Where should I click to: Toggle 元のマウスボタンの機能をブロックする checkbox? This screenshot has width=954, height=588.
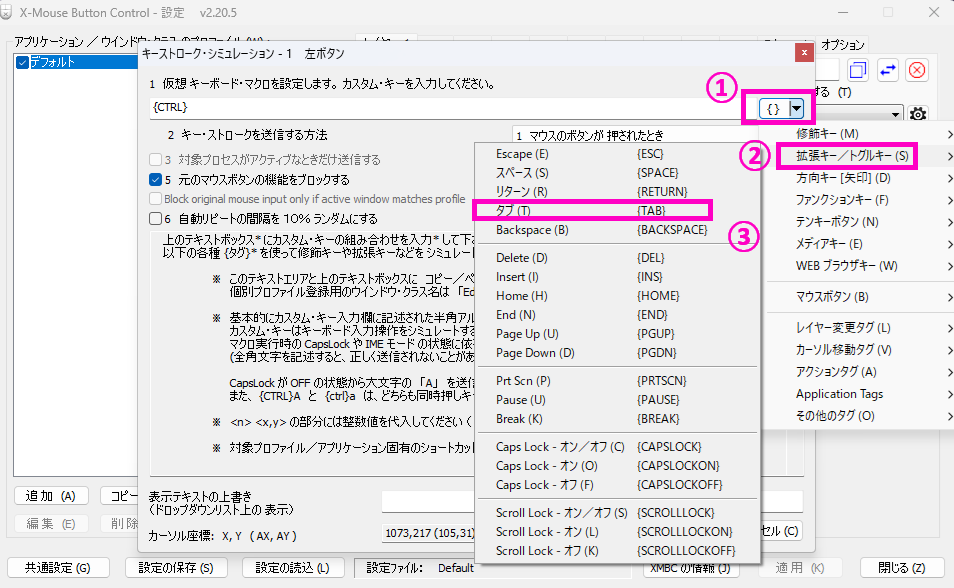(x=155, y=180)
